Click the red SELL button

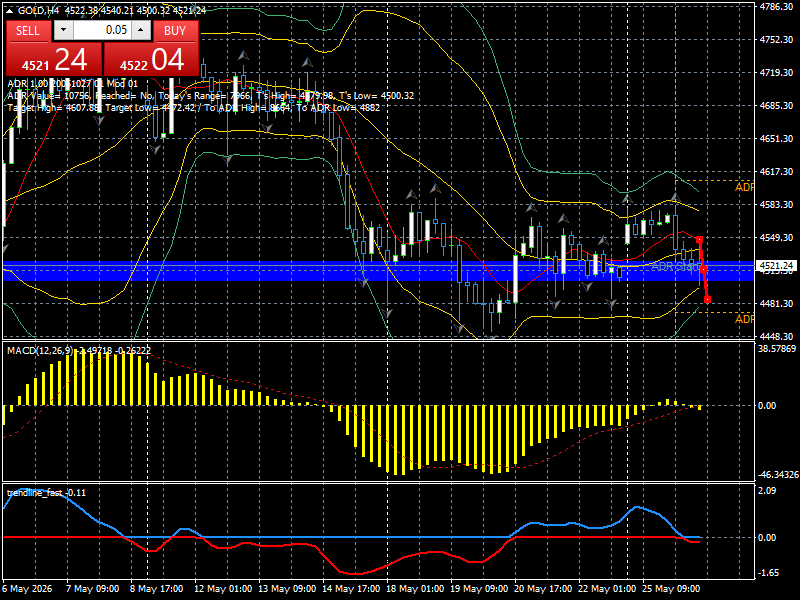point(28,31)
